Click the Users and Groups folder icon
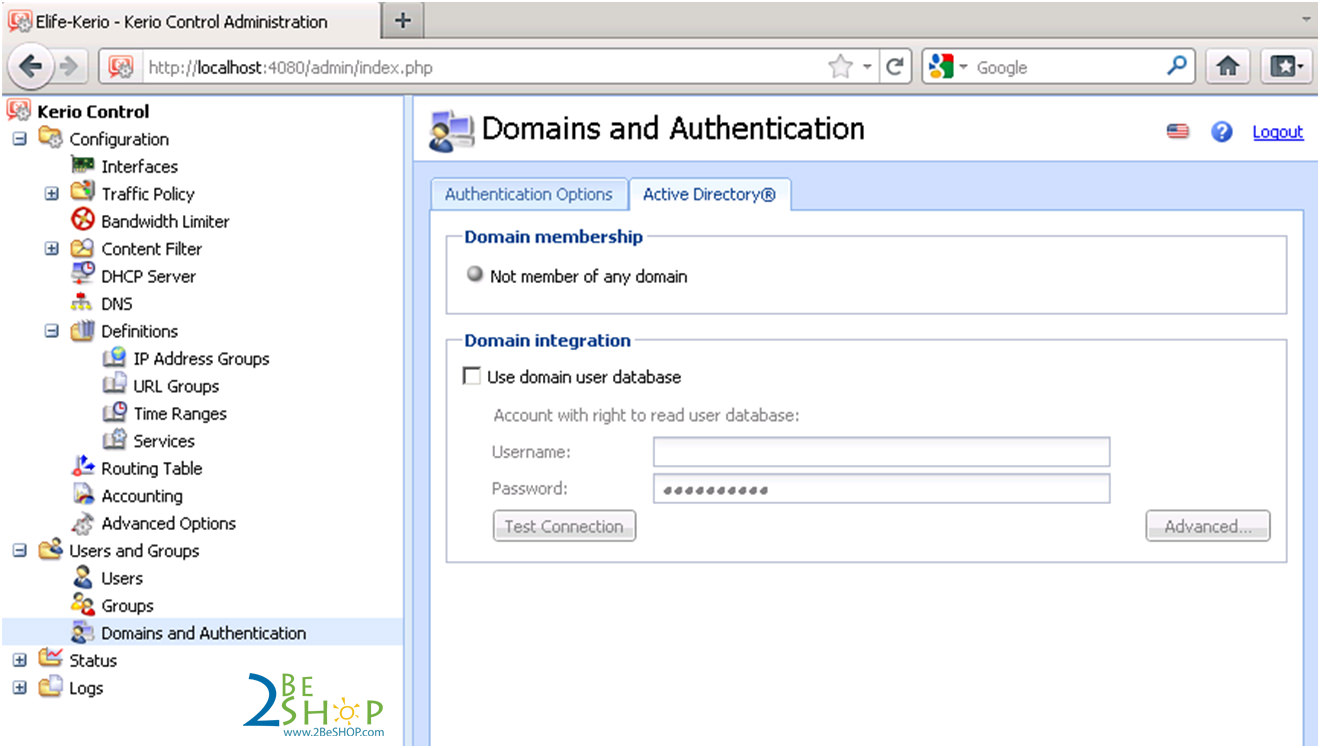This screenshot has width=1320, height=748. tap(51, 550)
